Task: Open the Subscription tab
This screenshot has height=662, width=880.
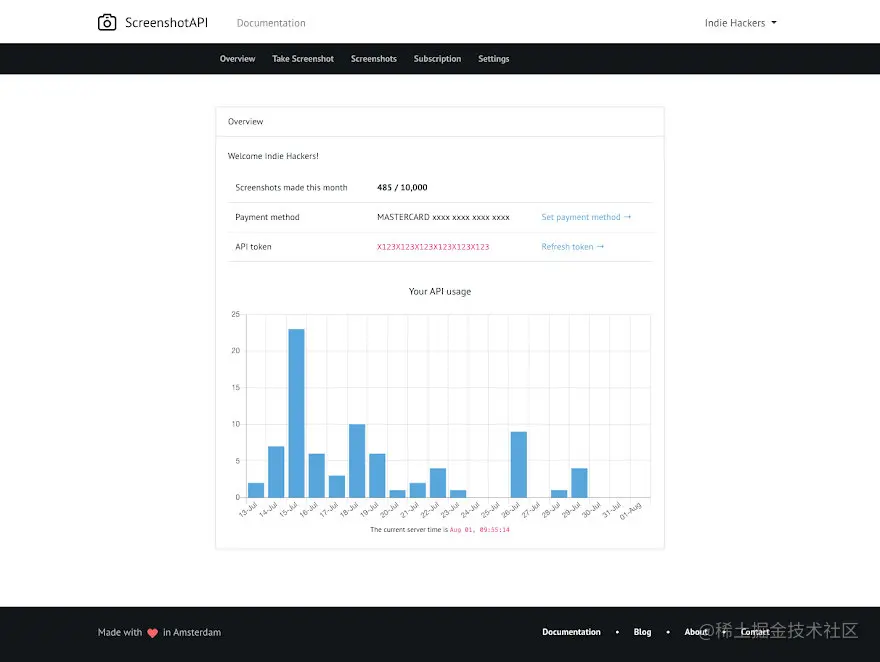Action: click(437, 59)
